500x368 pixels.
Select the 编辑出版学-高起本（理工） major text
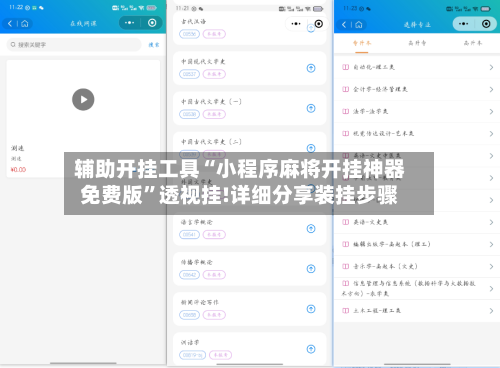coord(392,244)
